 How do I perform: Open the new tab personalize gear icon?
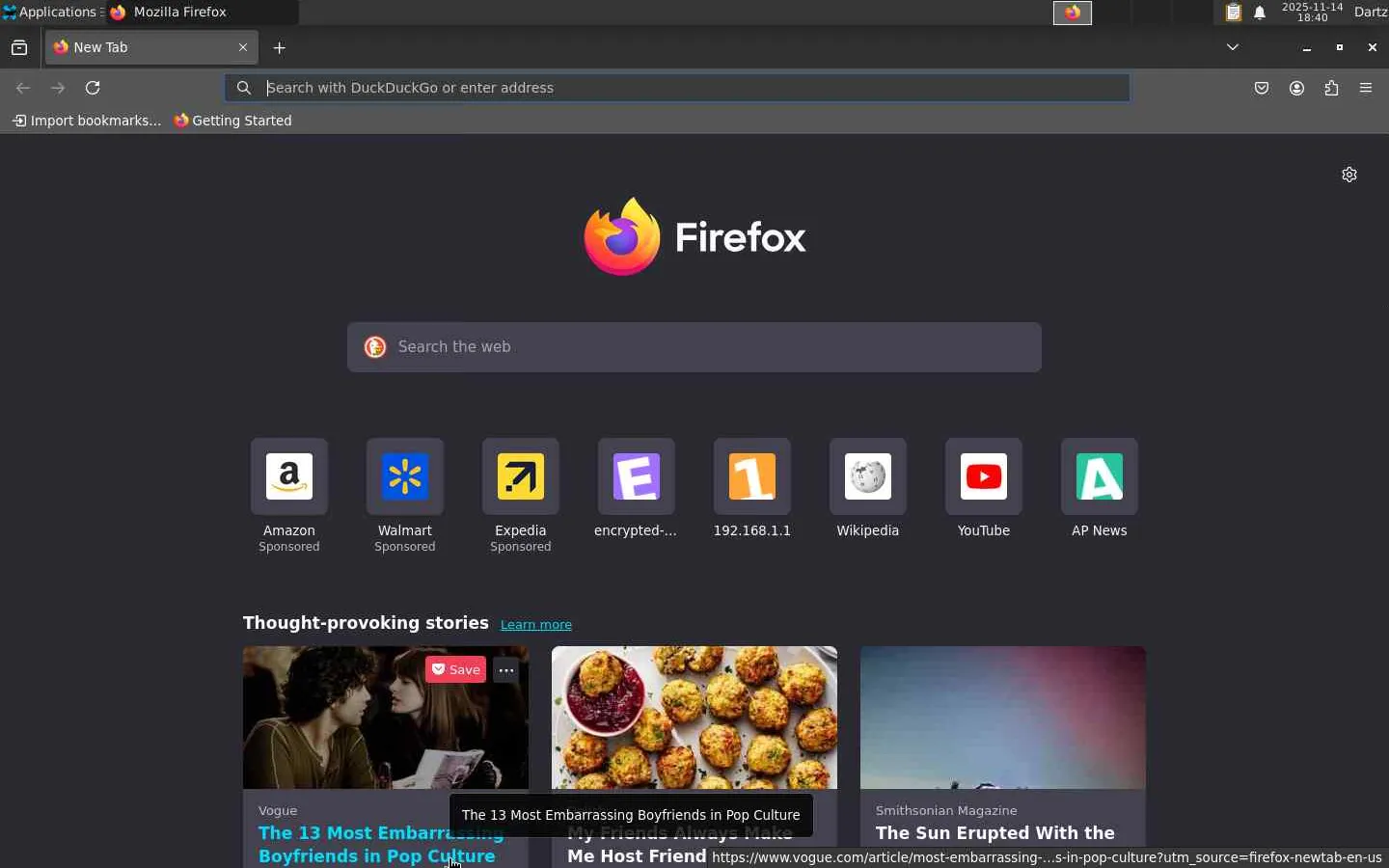(x=1349, y=175)
